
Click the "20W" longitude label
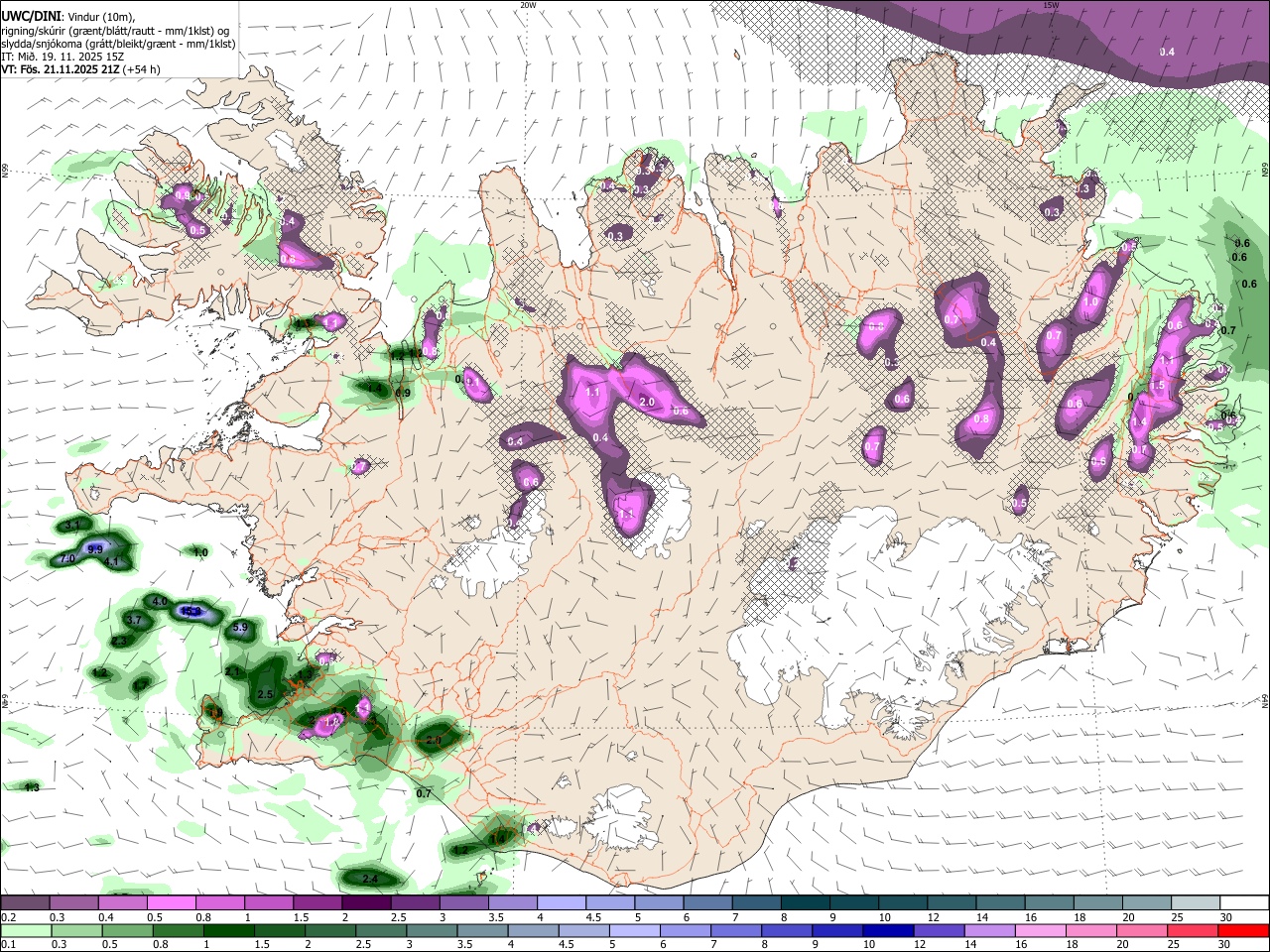tap(528, 5)
